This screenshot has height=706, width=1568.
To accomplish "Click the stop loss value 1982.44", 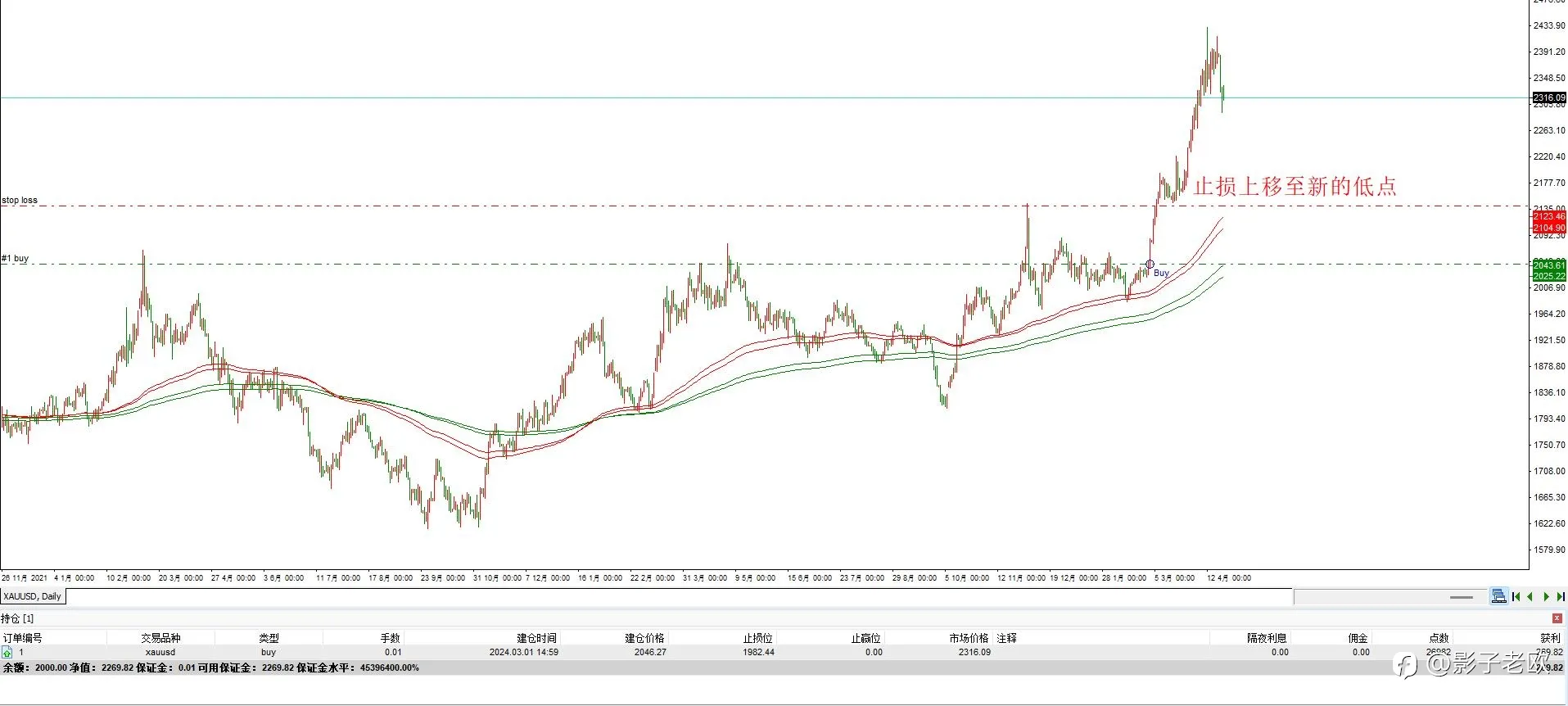I will 758,653.
